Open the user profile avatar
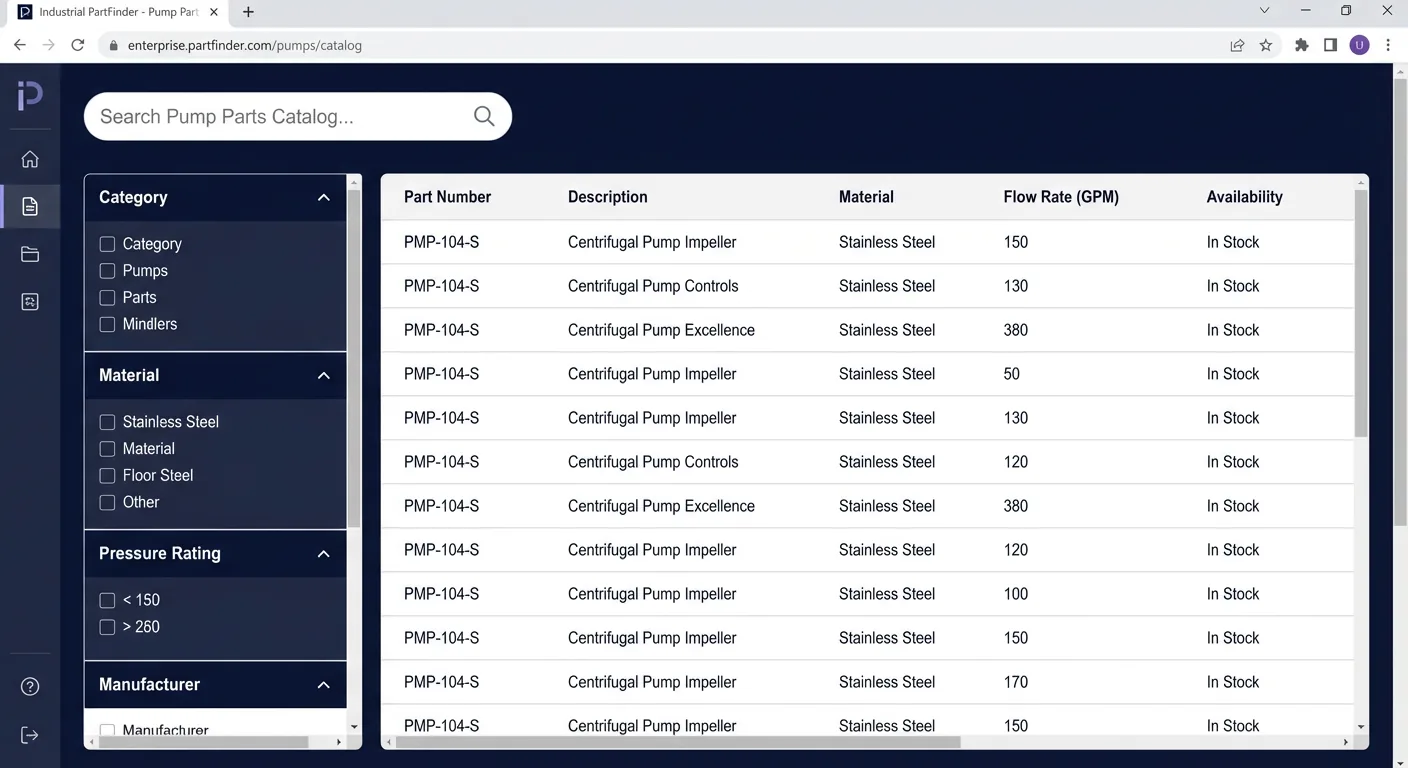This screenshot has height=768, width=1408. pyautogui.click(x=1359, y=45)
